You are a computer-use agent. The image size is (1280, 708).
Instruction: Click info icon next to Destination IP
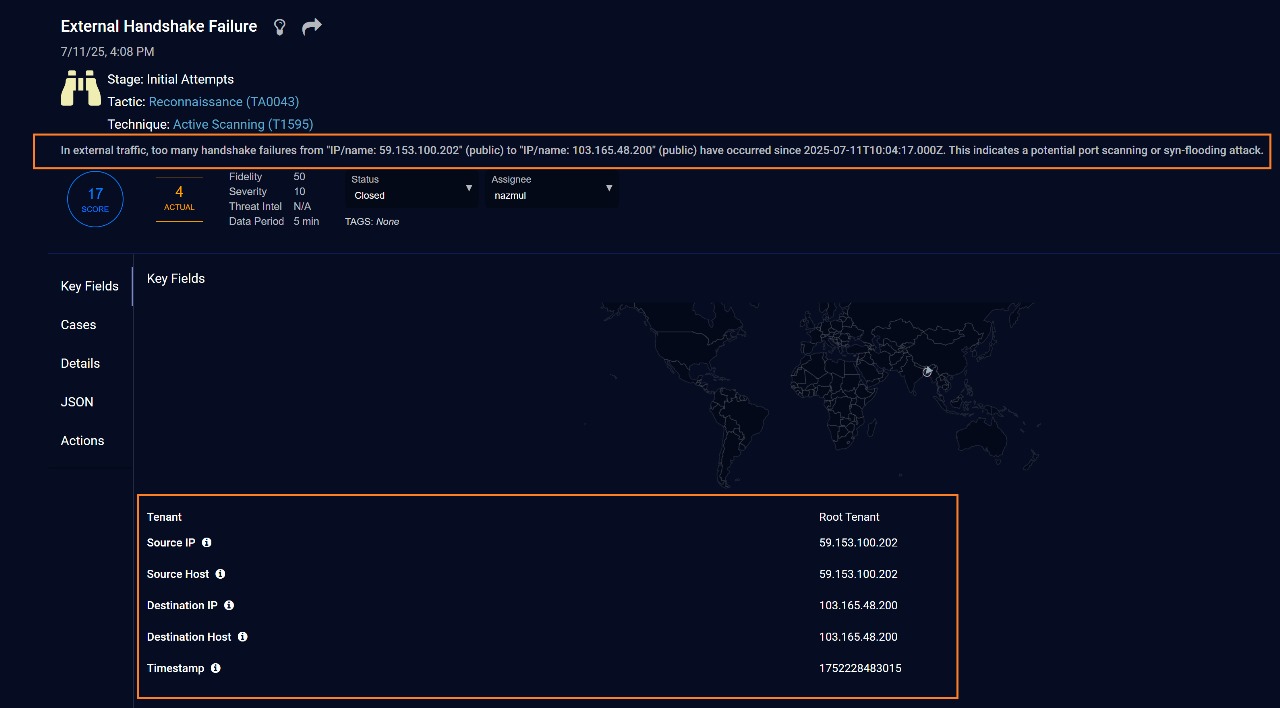(229, 606)
